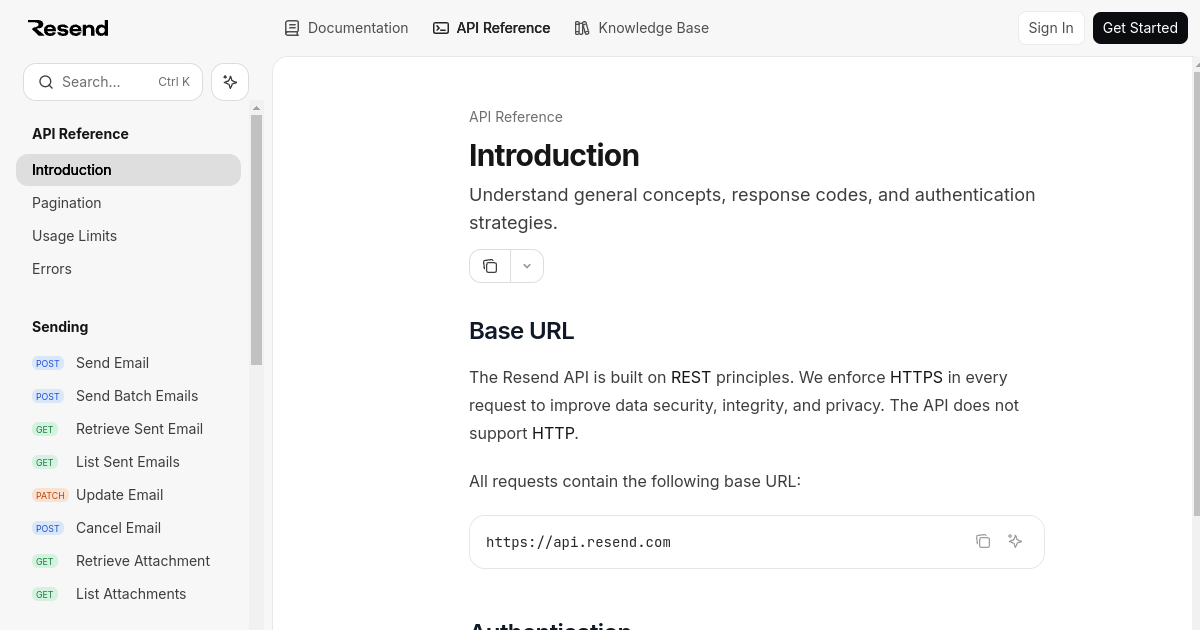
Task: Click the Knowledge Base books icon
Action: coord(582,28)
